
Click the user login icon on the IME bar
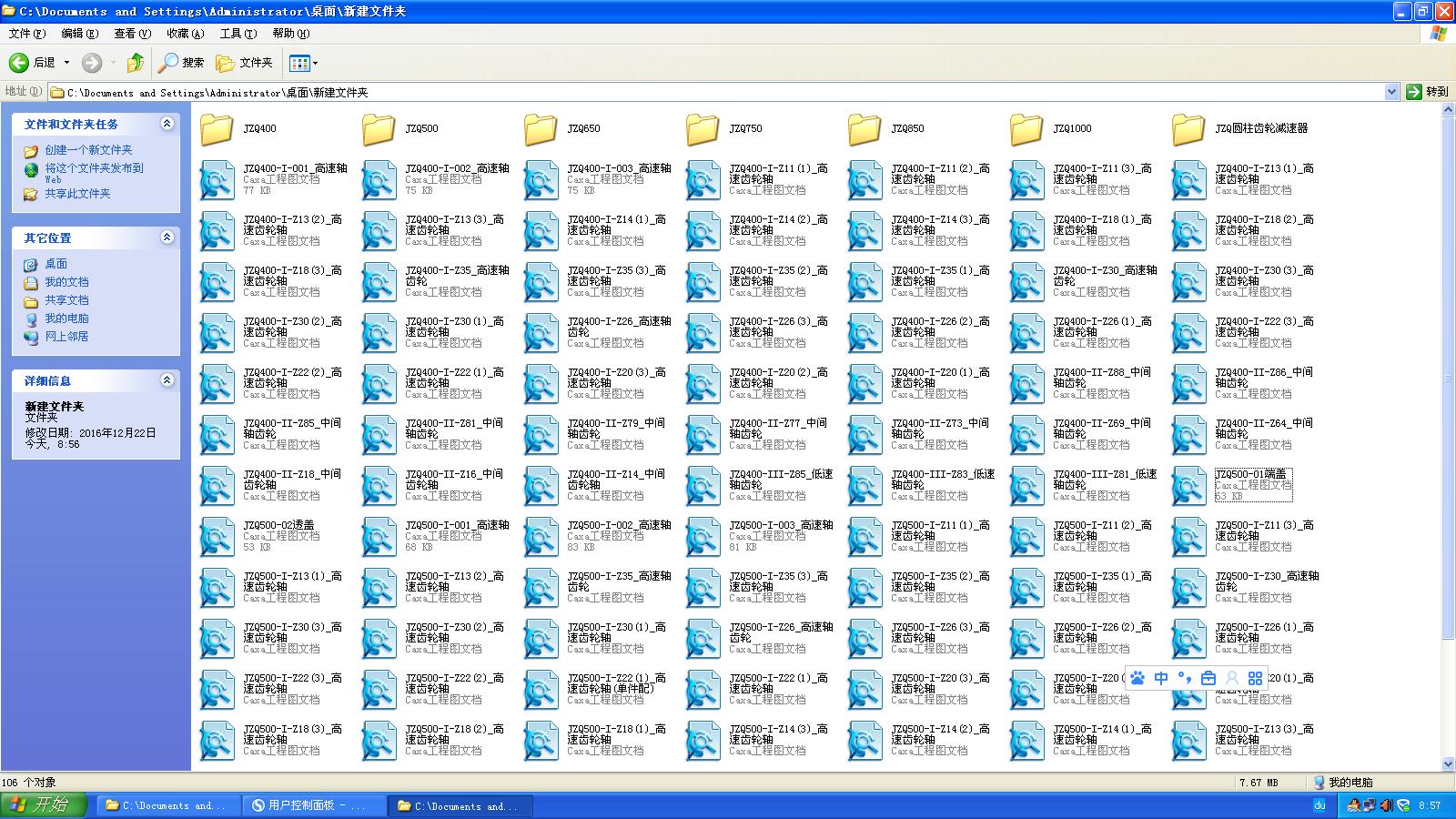pyautogui.click(x=1232, y=678)
